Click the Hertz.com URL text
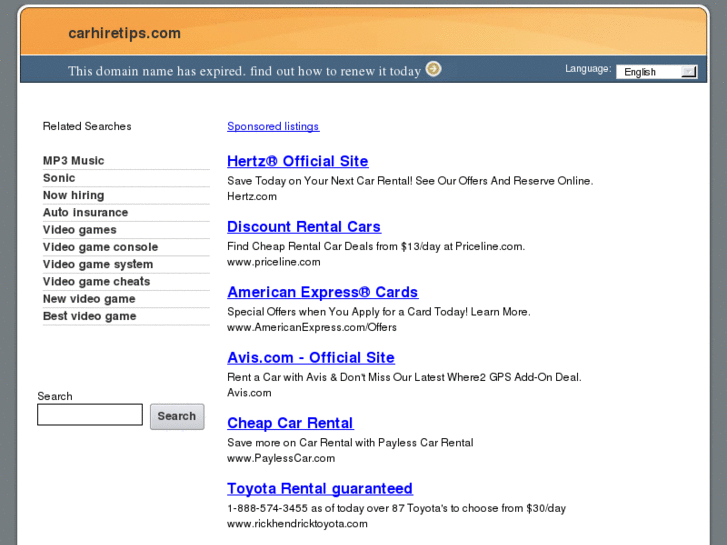The image size is (727, 545). (252, 196)
